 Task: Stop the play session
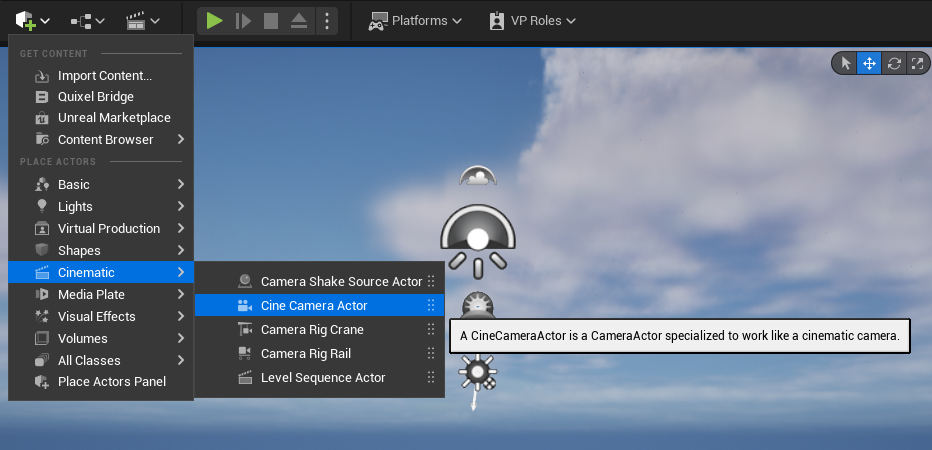click(x=271, y=21)
